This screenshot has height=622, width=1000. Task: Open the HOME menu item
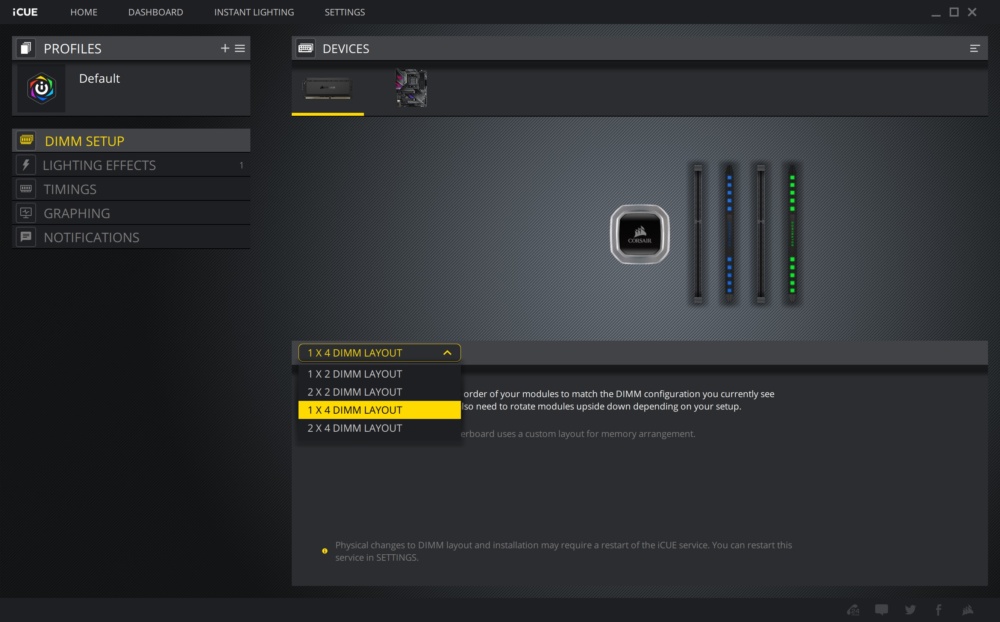point(84,12)
